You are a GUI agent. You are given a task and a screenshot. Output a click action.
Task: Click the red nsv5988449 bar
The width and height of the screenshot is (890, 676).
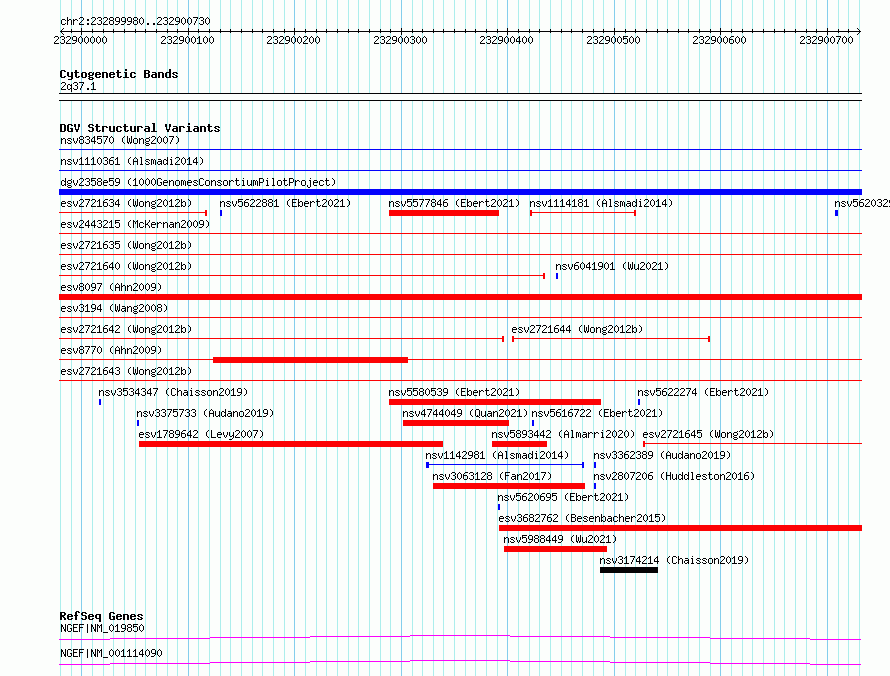[555, 549]
